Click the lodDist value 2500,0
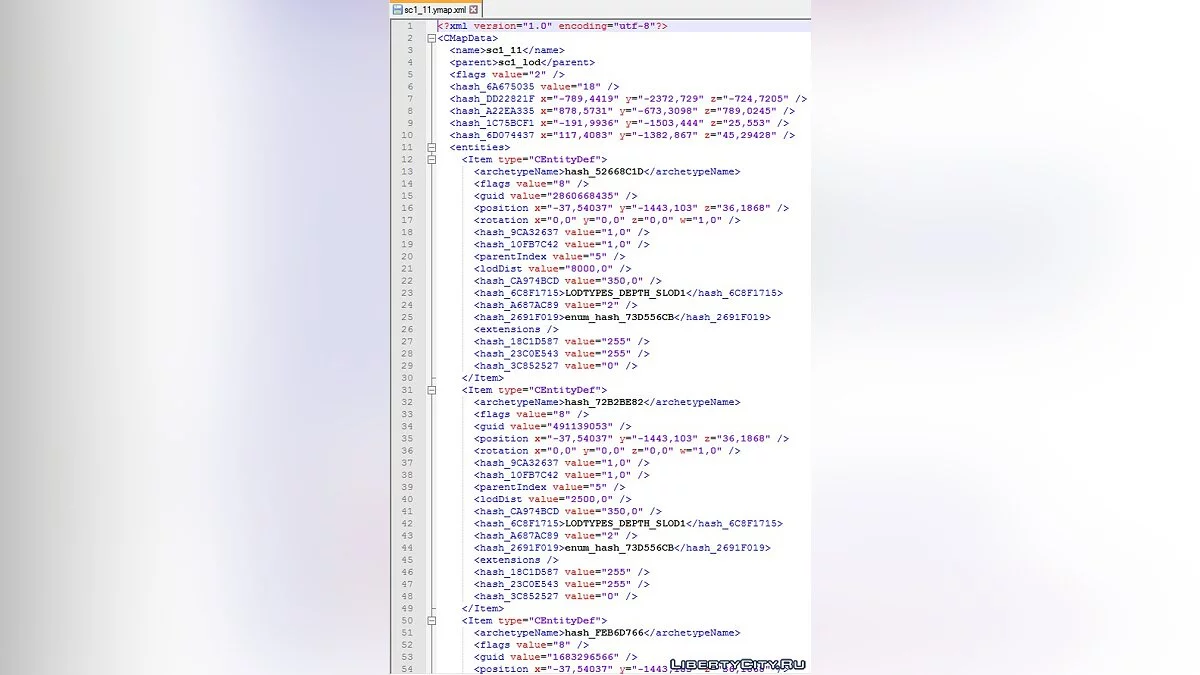Viewport: 1200px width, 675px height. coord(590,499)
